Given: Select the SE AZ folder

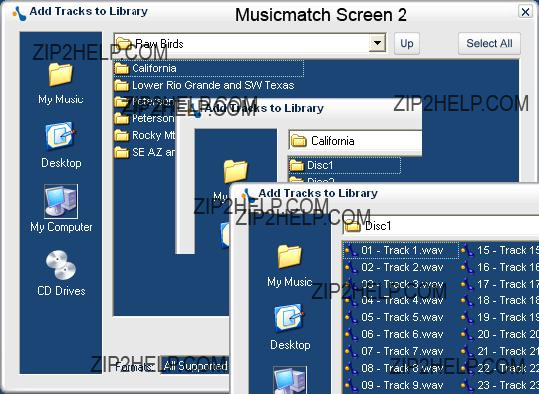Looking at the screenshot, I should coord(145,152).
